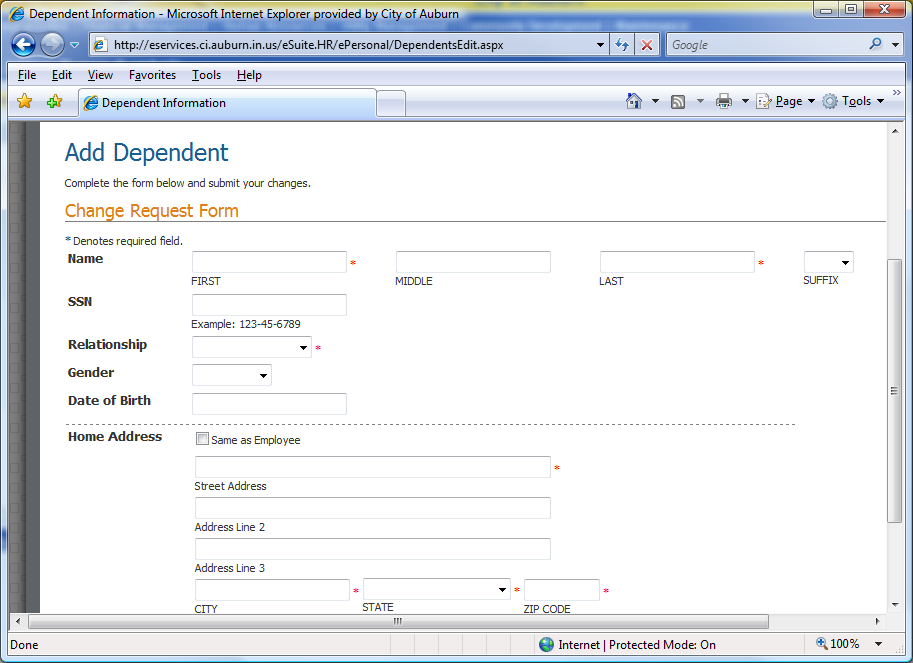Click the Add to Favorites icon
This screenshot has height=663, width=913.
tap(54, 101)
